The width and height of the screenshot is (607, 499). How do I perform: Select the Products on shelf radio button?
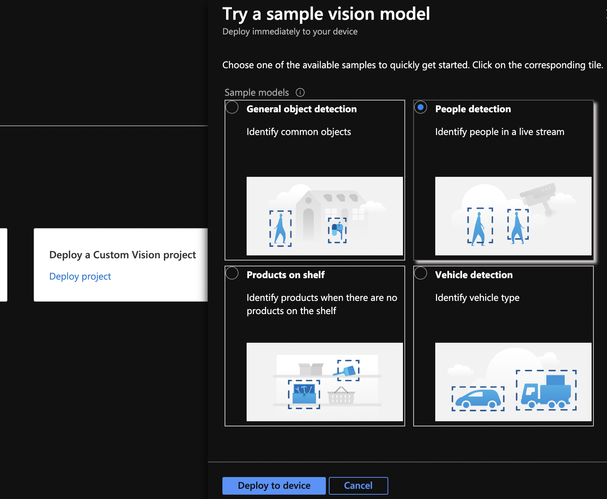[233, 273]
